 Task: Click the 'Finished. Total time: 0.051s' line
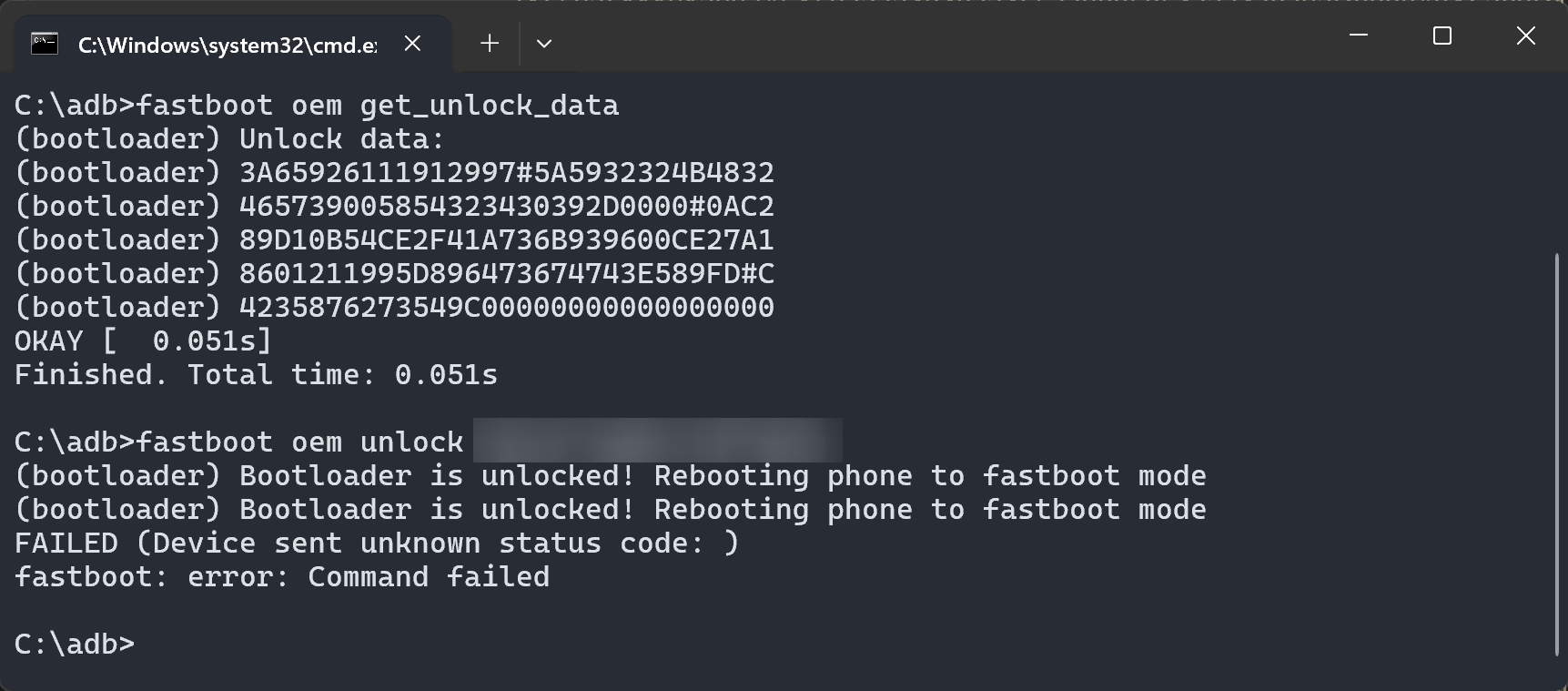256,375
